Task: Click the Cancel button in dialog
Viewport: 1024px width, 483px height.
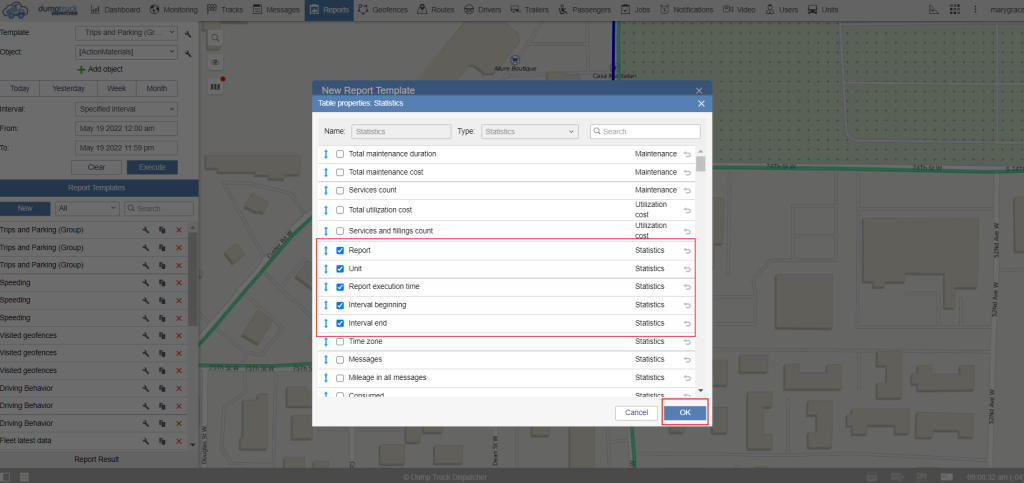Action: pos(637,412)
